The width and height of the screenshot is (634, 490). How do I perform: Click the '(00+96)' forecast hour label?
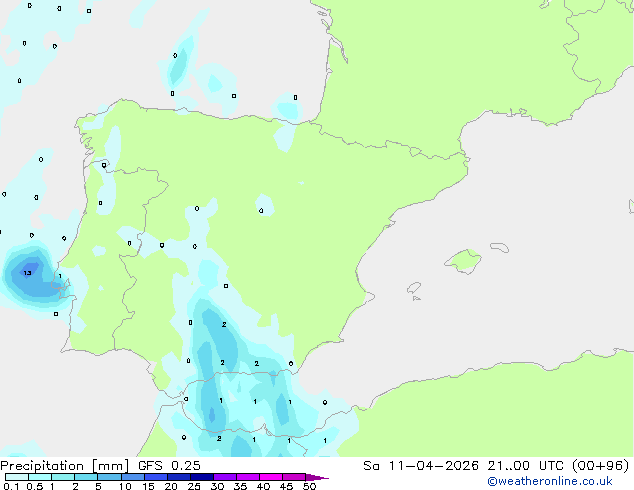tap(600, 466)
